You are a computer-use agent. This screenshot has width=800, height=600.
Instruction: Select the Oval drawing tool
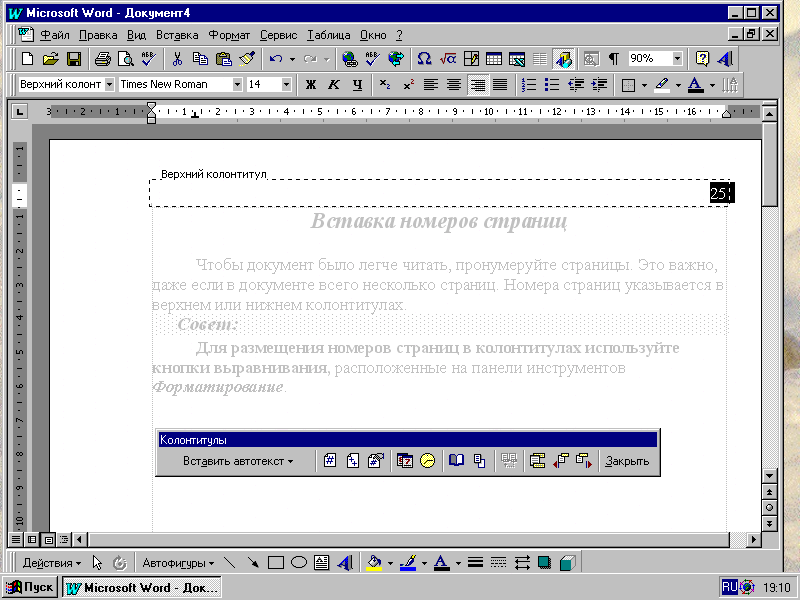(x=298, y=563)
